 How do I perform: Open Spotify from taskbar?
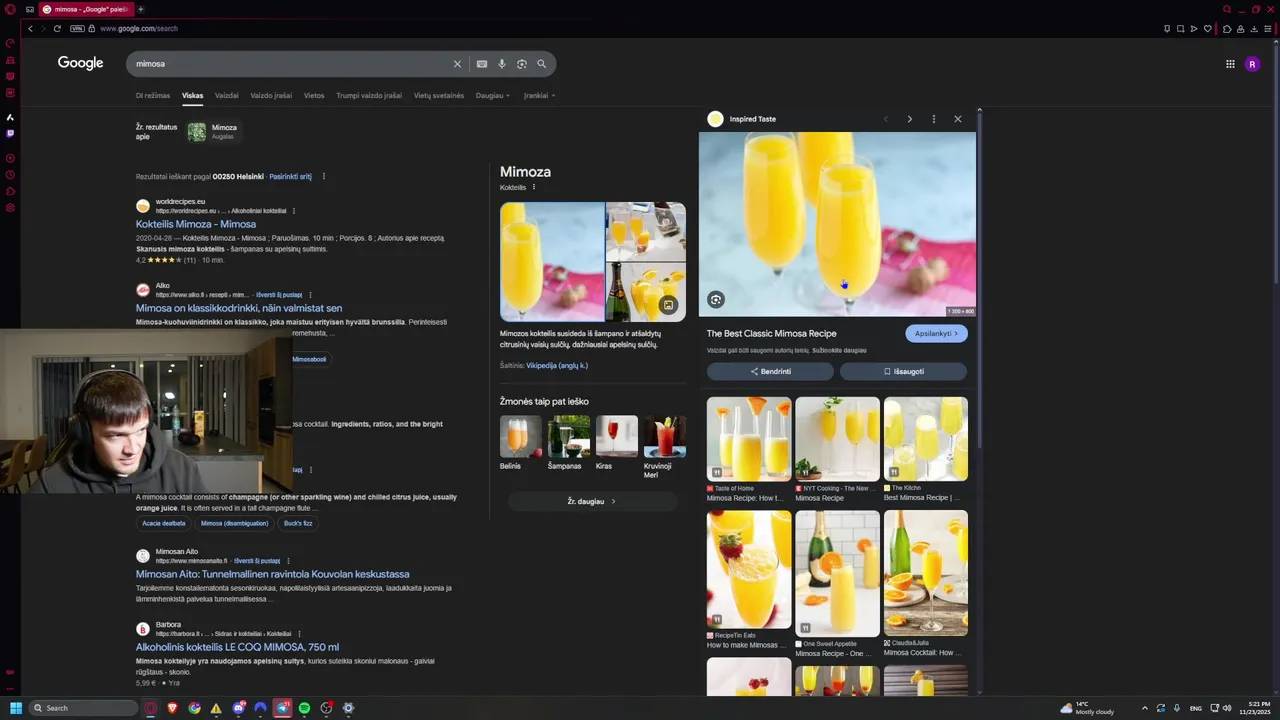[x=305, y=708]
